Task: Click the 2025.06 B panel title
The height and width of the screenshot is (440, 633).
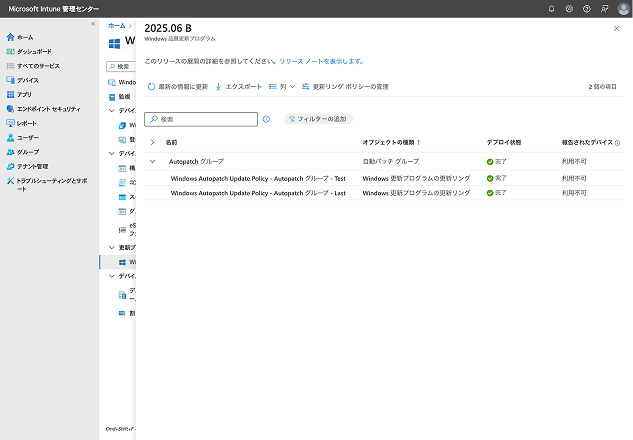Action: click(168, 28)
